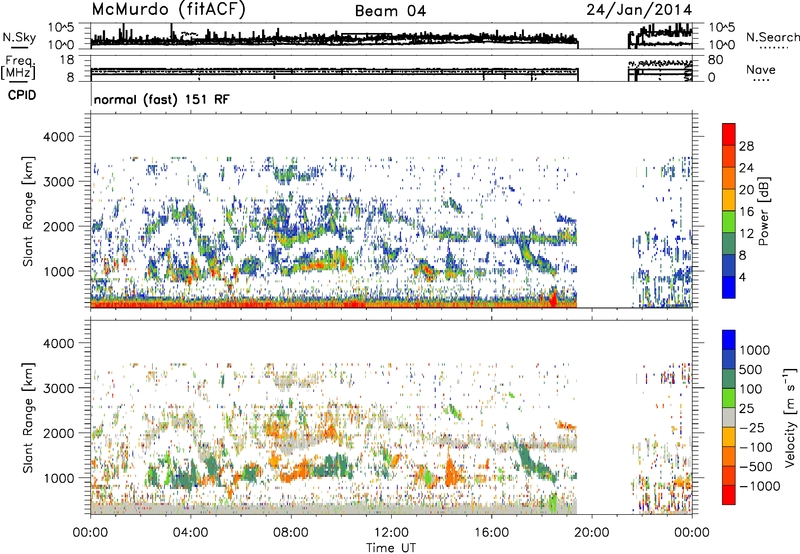Click the '−100' value on velocity colorbar
This screenshot has height=554, width=800.
756,447
